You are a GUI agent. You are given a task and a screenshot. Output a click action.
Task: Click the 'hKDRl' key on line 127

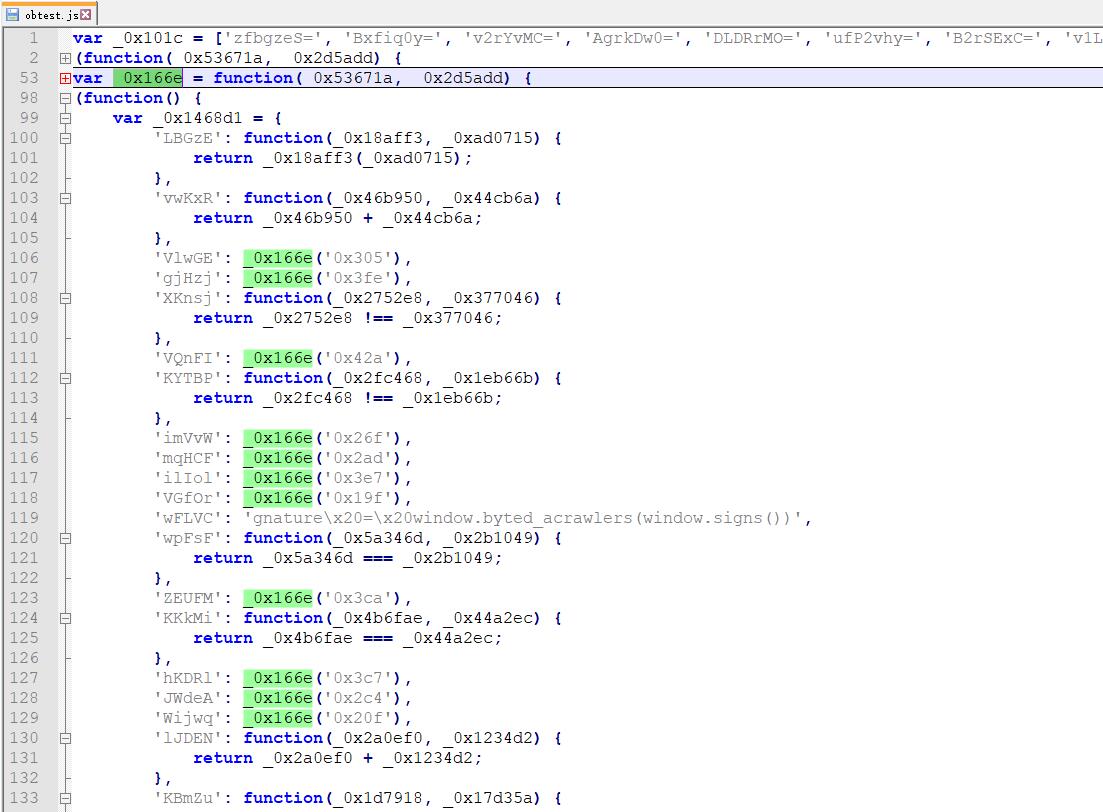click(x=188, y=678)
